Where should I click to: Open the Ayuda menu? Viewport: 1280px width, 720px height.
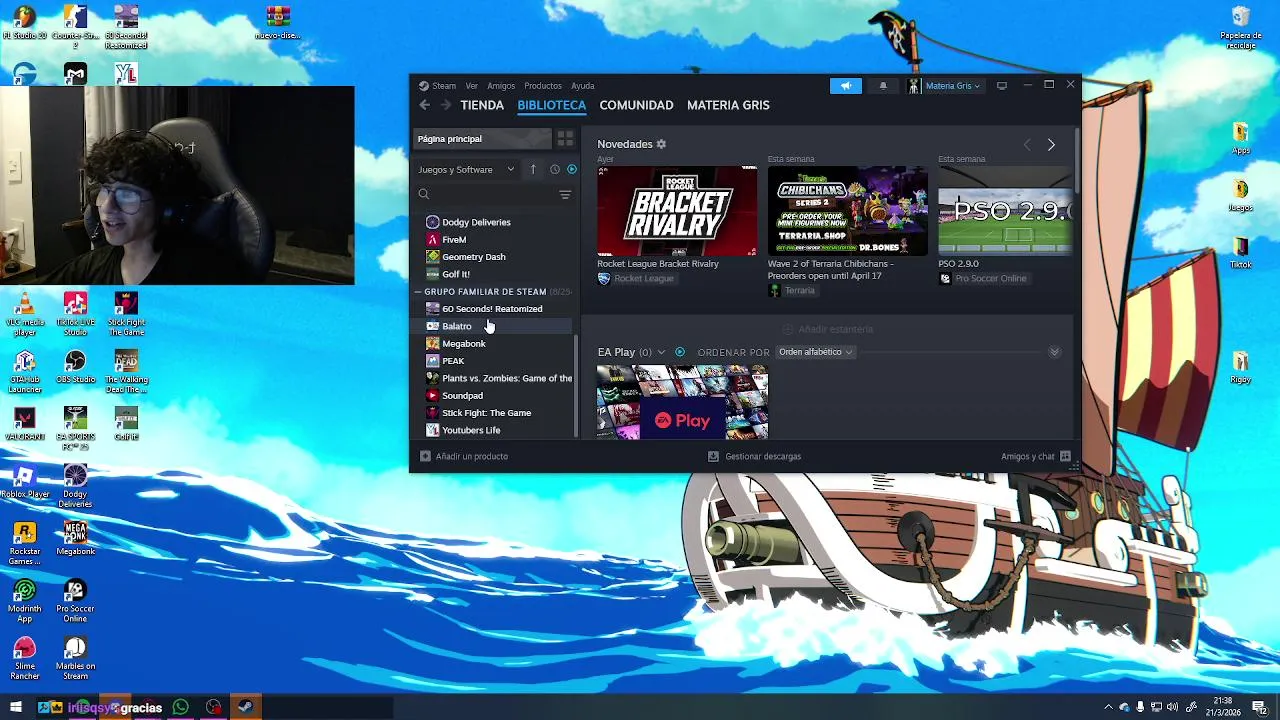click(x=583, y=86)
